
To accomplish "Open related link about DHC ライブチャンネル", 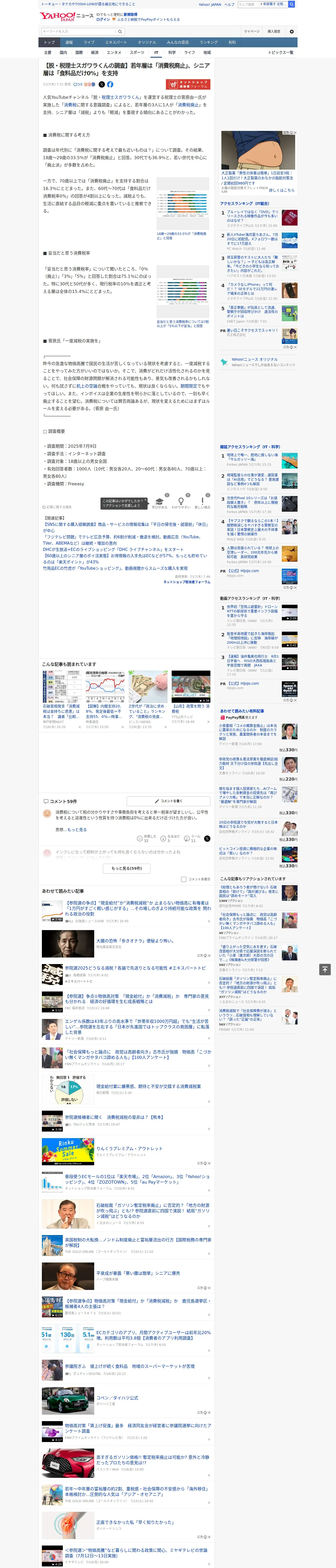I will [x=113, y=549].
